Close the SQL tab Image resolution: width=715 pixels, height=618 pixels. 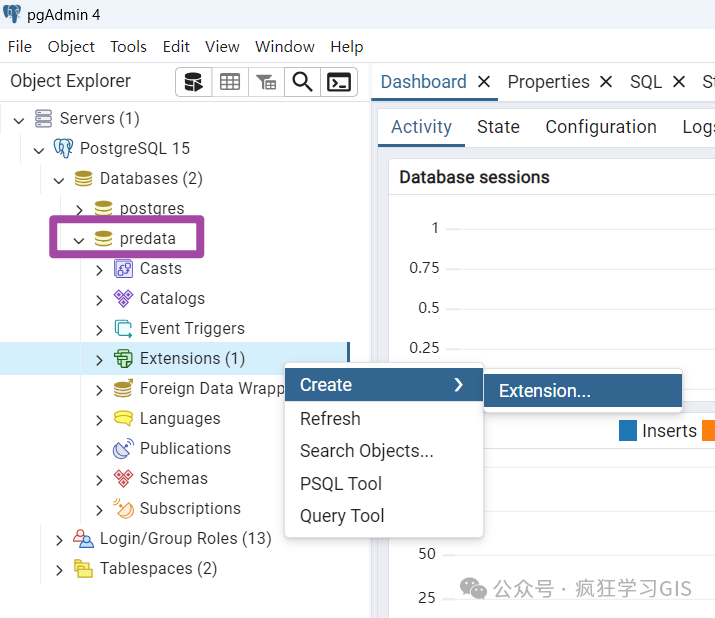pyautogui.click(x=679, y=82)
